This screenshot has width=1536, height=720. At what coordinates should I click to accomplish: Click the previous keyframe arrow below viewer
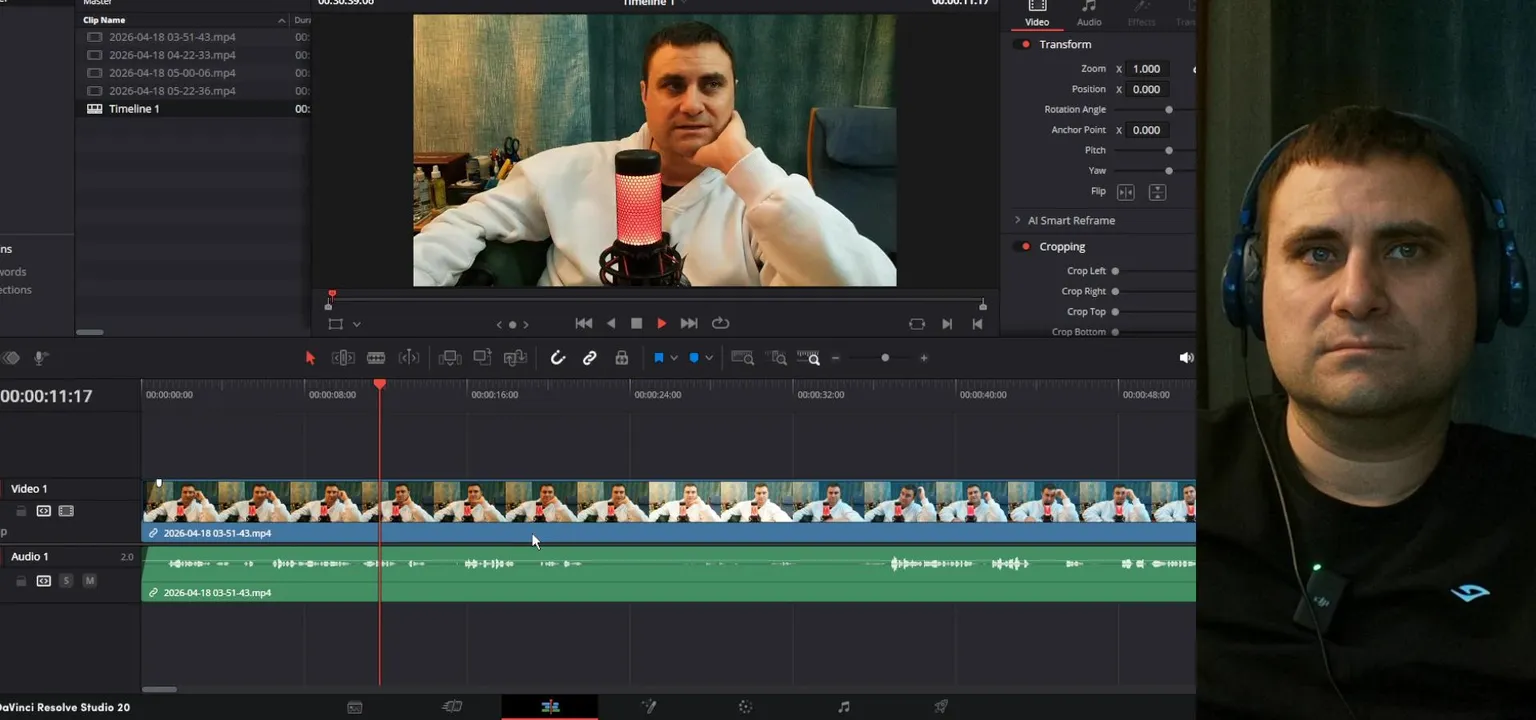pyautogui.click(x=499, y=325)
